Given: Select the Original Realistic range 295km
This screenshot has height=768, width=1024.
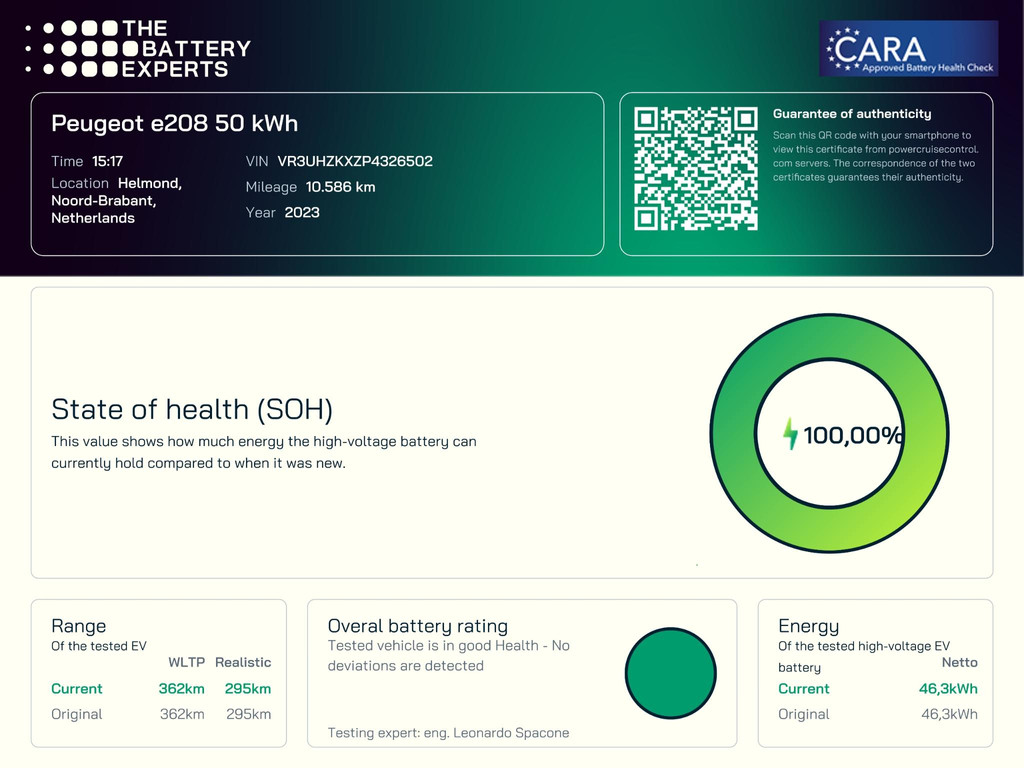Looking at the screenshot, I should [x=248, y=714].
